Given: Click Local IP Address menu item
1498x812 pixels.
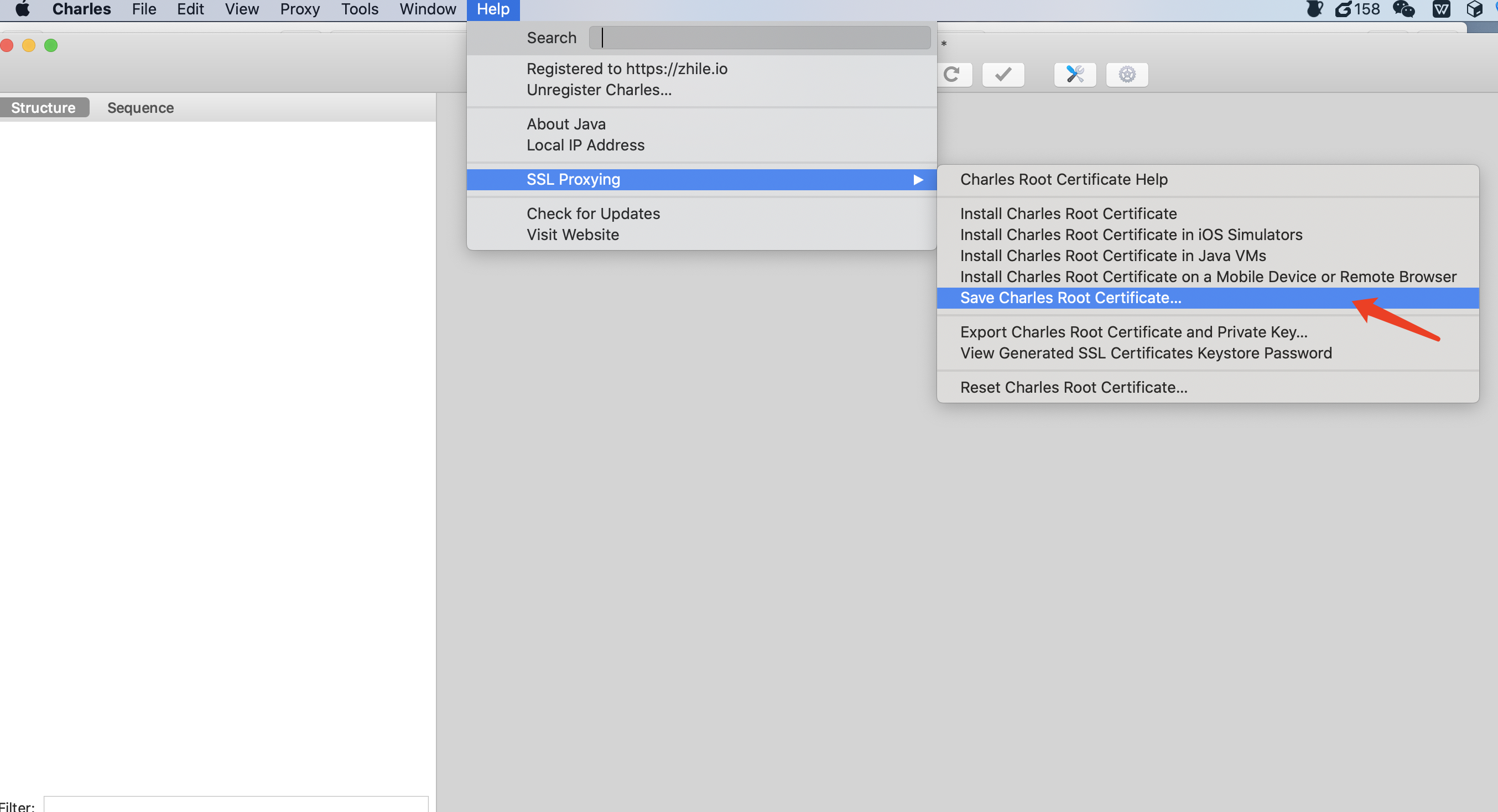Looking at the screenshot, I should [x=585, y=145].
